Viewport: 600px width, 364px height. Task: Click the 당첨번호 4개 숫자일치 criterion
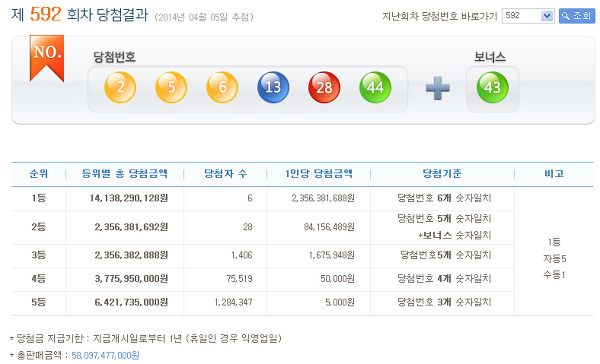pos(444,278)
